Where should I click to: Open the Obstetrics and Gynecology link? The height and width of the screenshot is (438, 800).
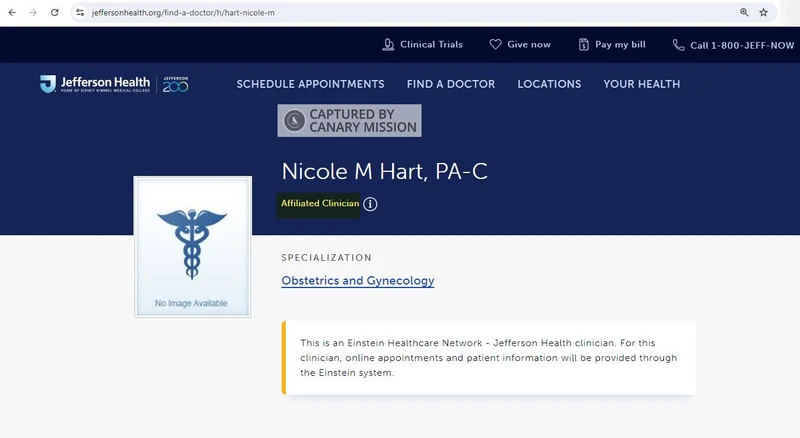[358, 281]
